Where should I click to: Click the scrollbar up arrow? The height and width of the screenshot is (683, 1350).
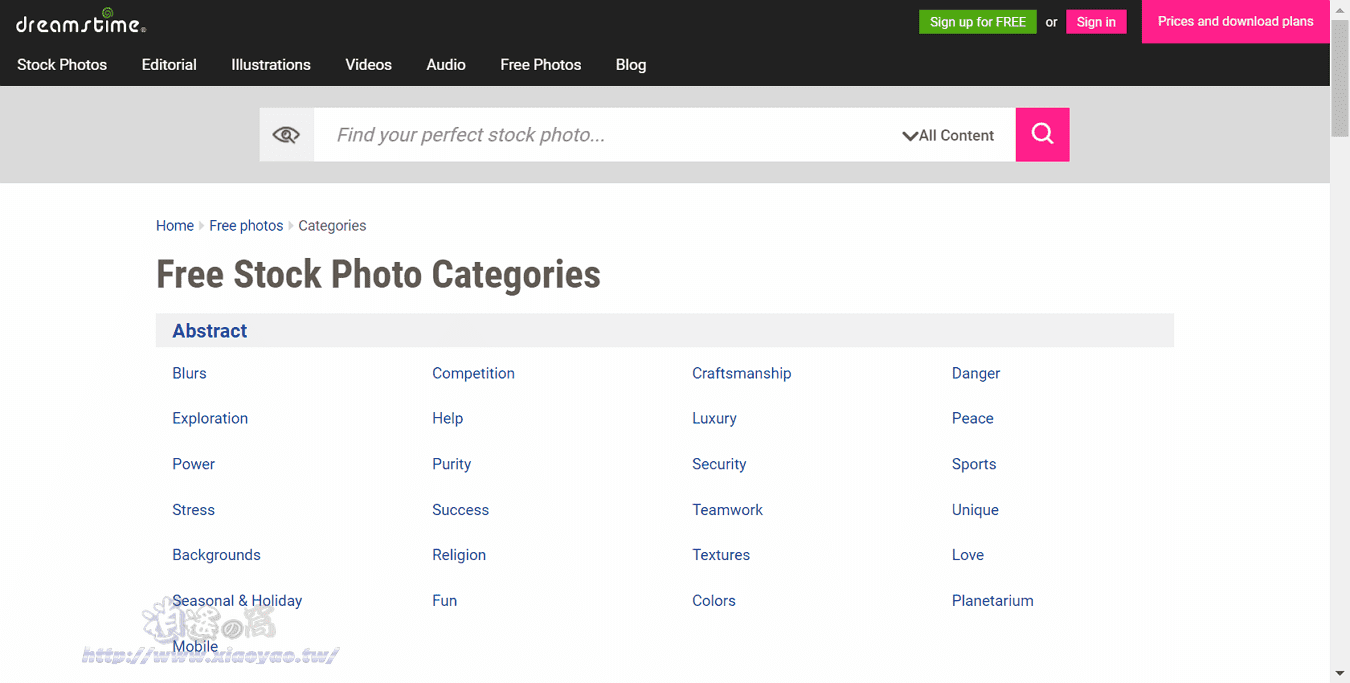click(1340, 9)
